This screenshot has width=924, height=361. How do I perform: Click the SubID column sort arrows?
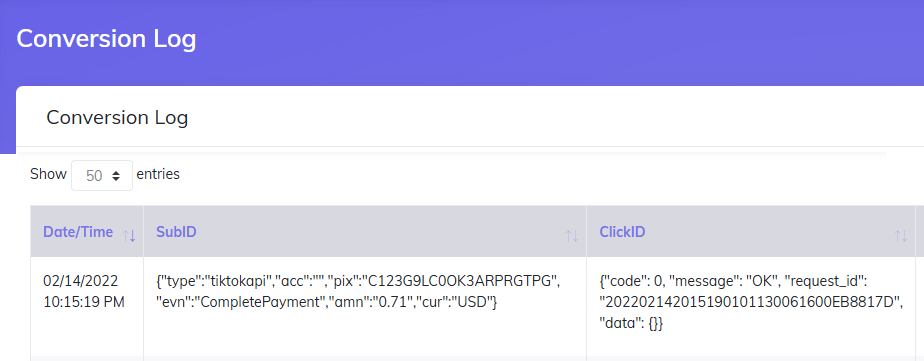click(x=572, y=236)
